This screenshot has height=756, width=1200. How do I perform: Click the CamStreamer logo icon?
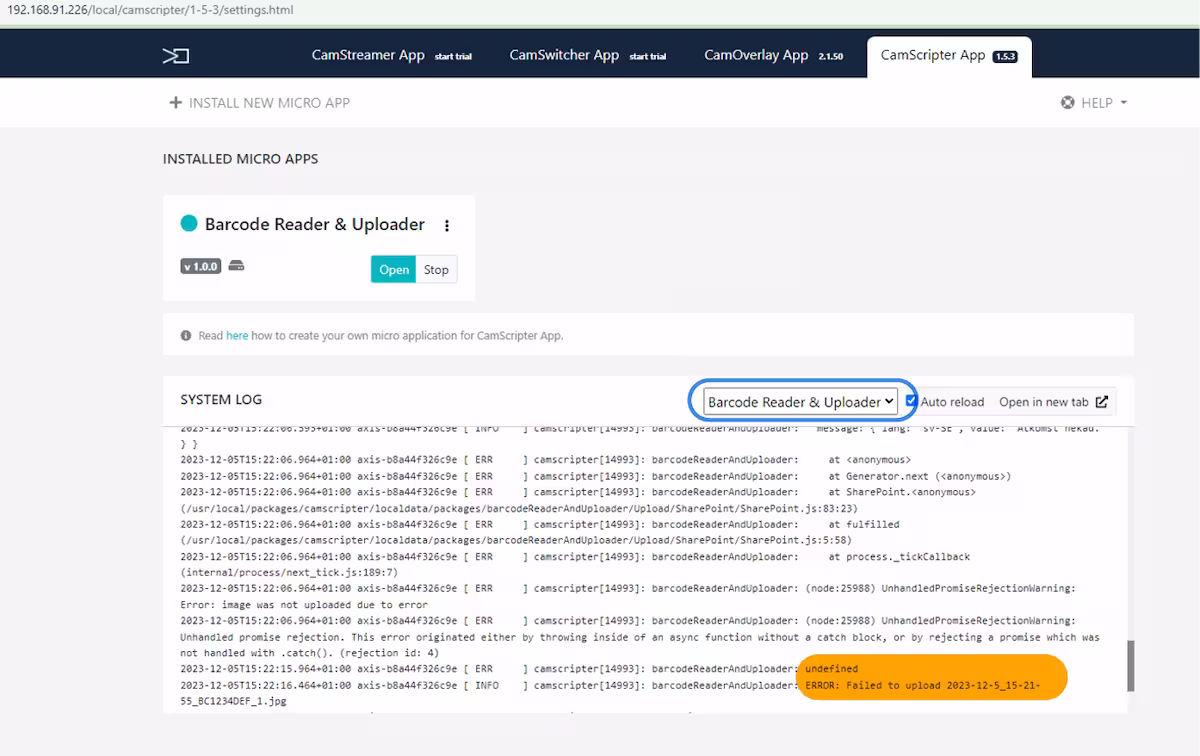(x=176, y=56)
